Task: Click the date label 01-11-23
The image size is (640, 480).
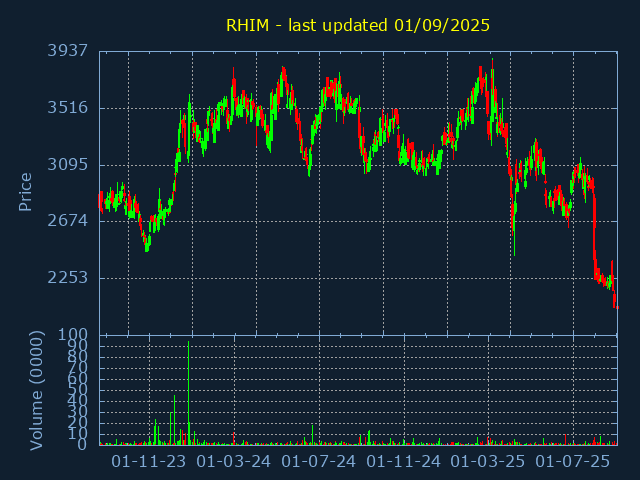Action: [x=149, y=462]
